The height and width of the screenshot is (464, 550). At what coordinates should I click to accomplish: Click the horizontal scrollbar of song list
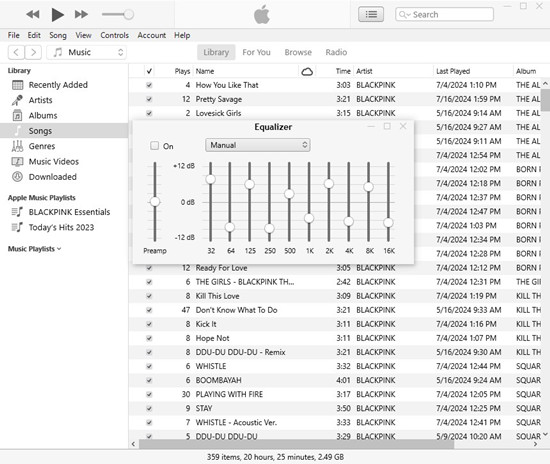pyautogui.click(x=296, y=444)
